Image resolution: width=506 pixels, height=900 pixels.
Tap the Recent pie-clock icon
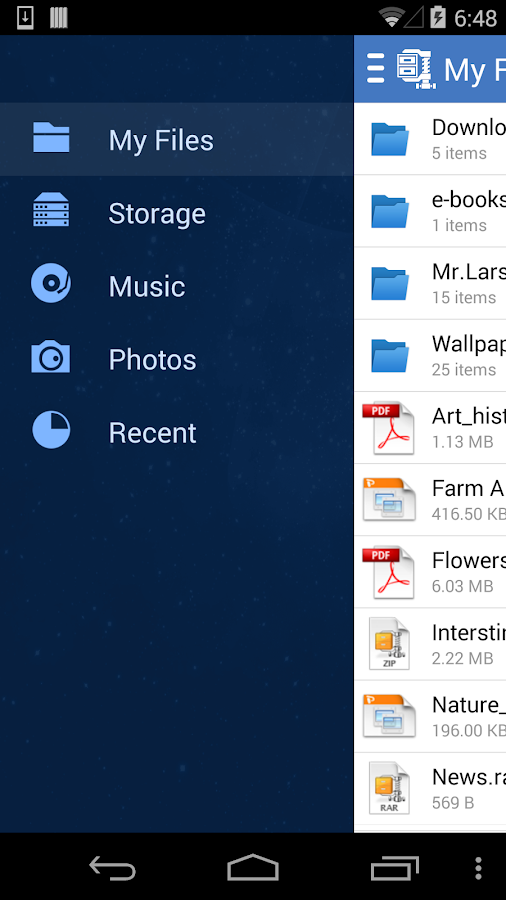pos(51,429)
